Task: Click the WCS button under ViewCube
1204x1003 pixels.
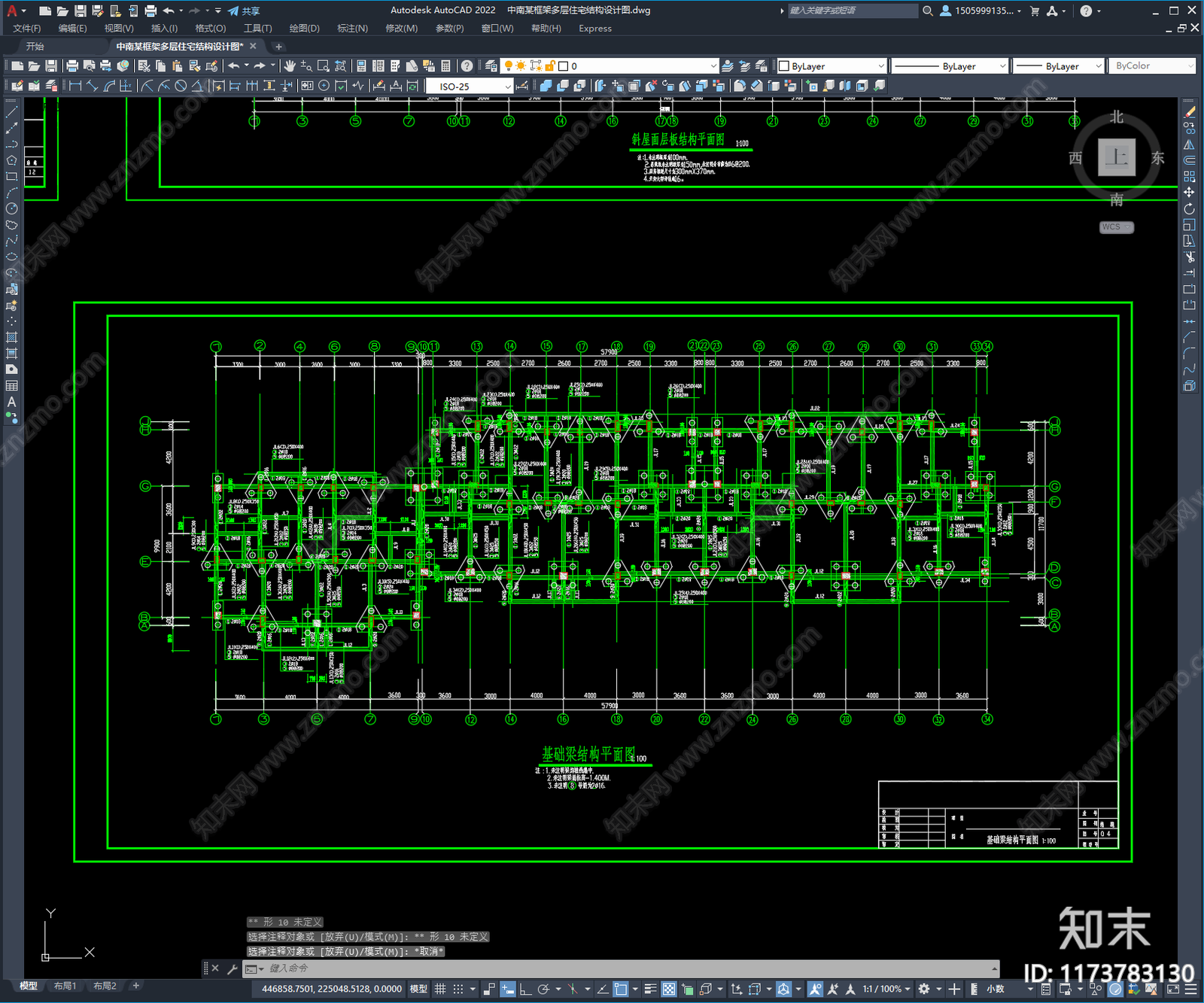Action: click(1115, 227)
